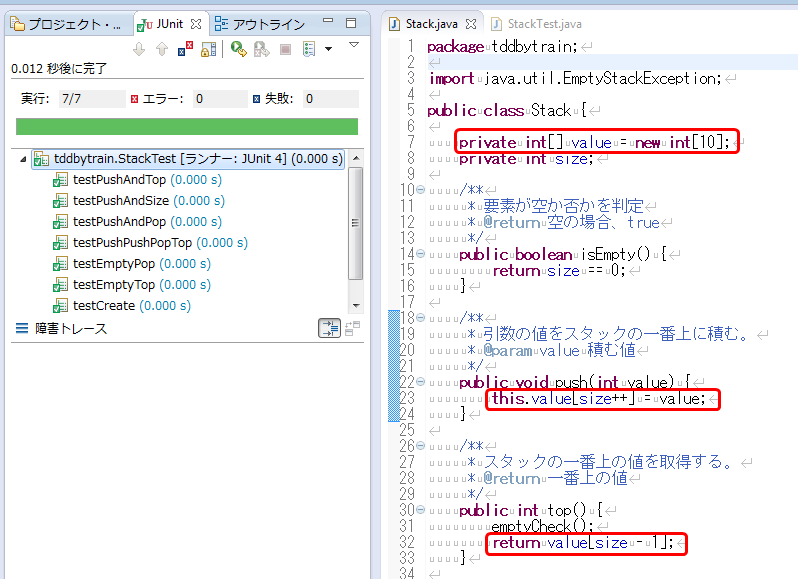Click the red error counter icon
The width and height of the screenshot is (798, 579).
(134, 99)
